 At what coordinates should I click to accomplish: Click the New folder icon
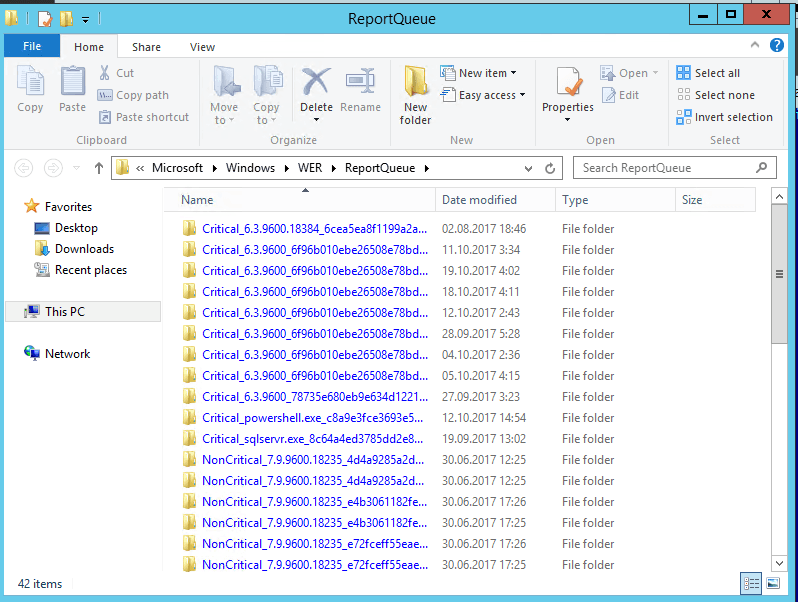(x=415, y=81)
